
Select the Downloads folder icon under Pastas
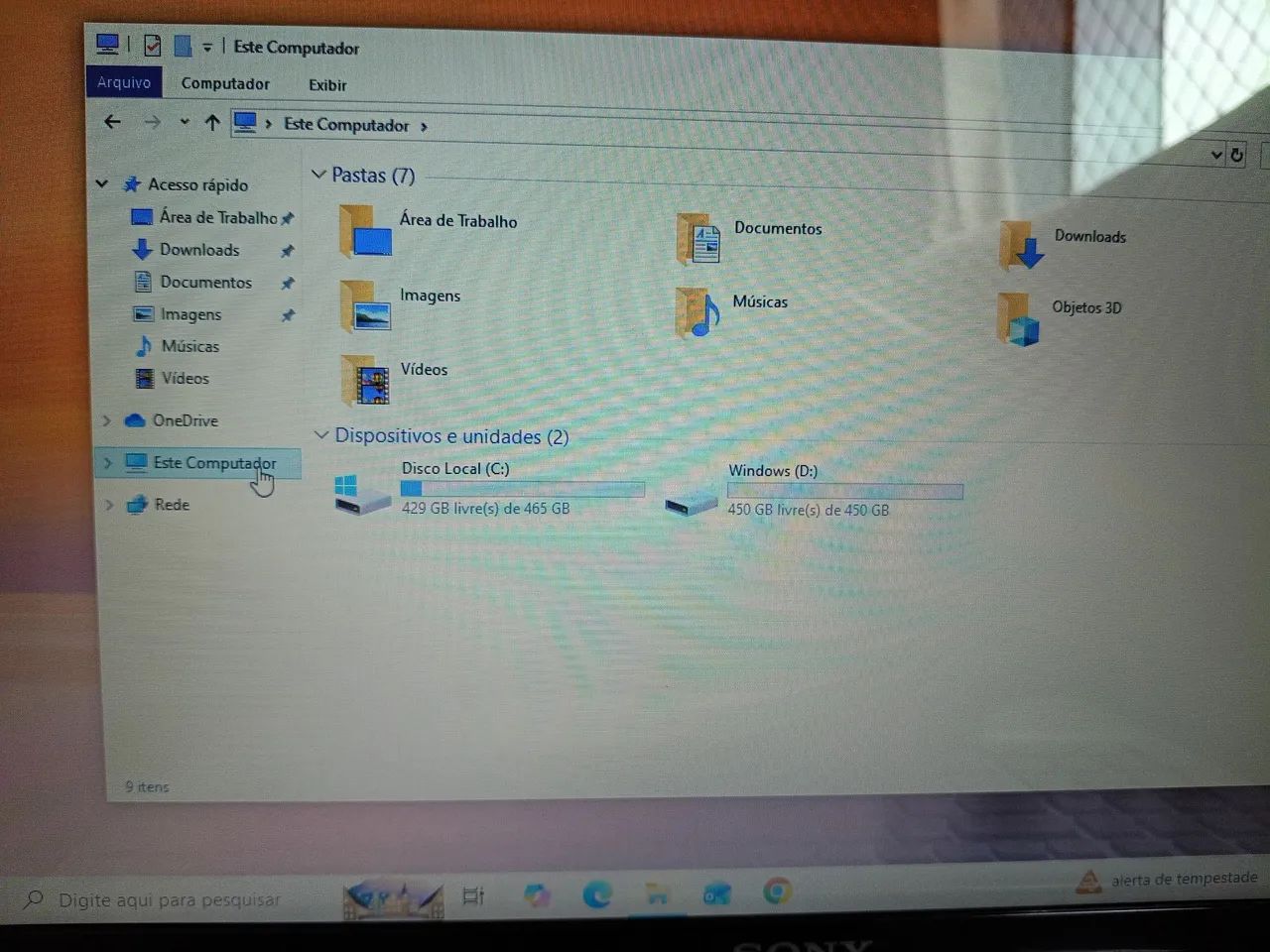1021,246
